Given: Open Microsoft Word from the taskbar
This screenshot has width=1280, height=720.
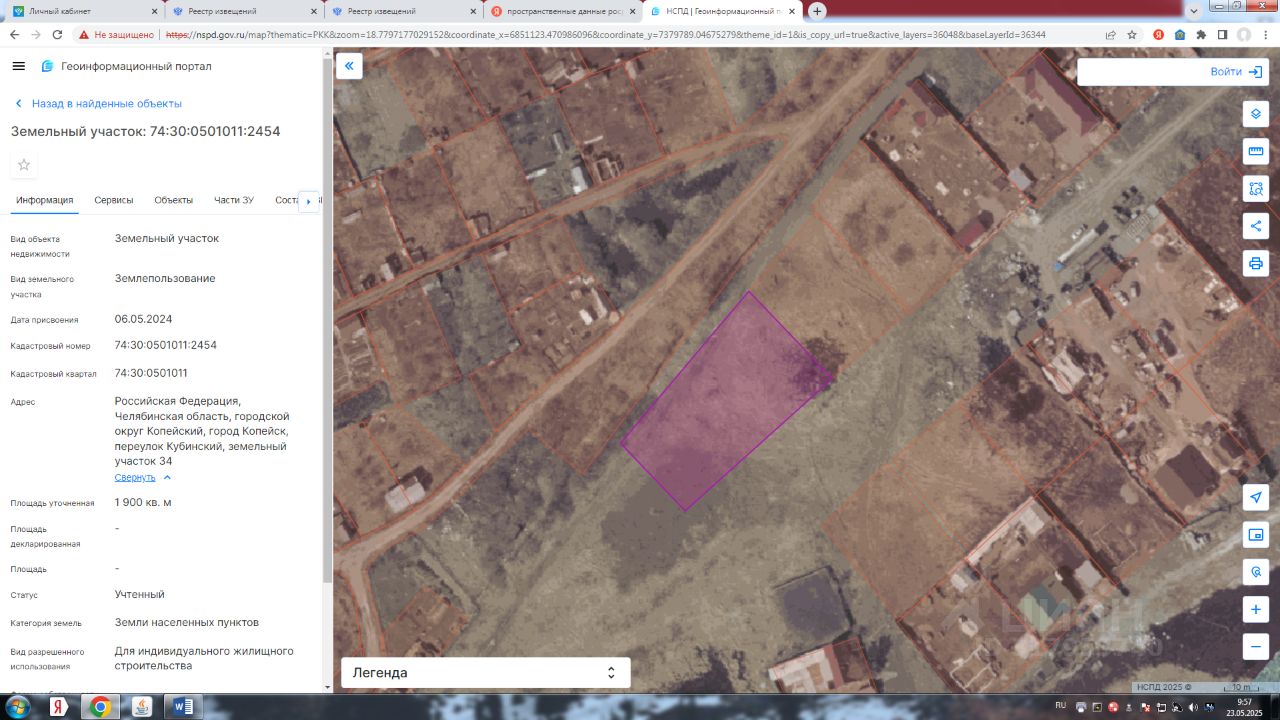Looking at the screenshot, I should click(x=183, y=707).
